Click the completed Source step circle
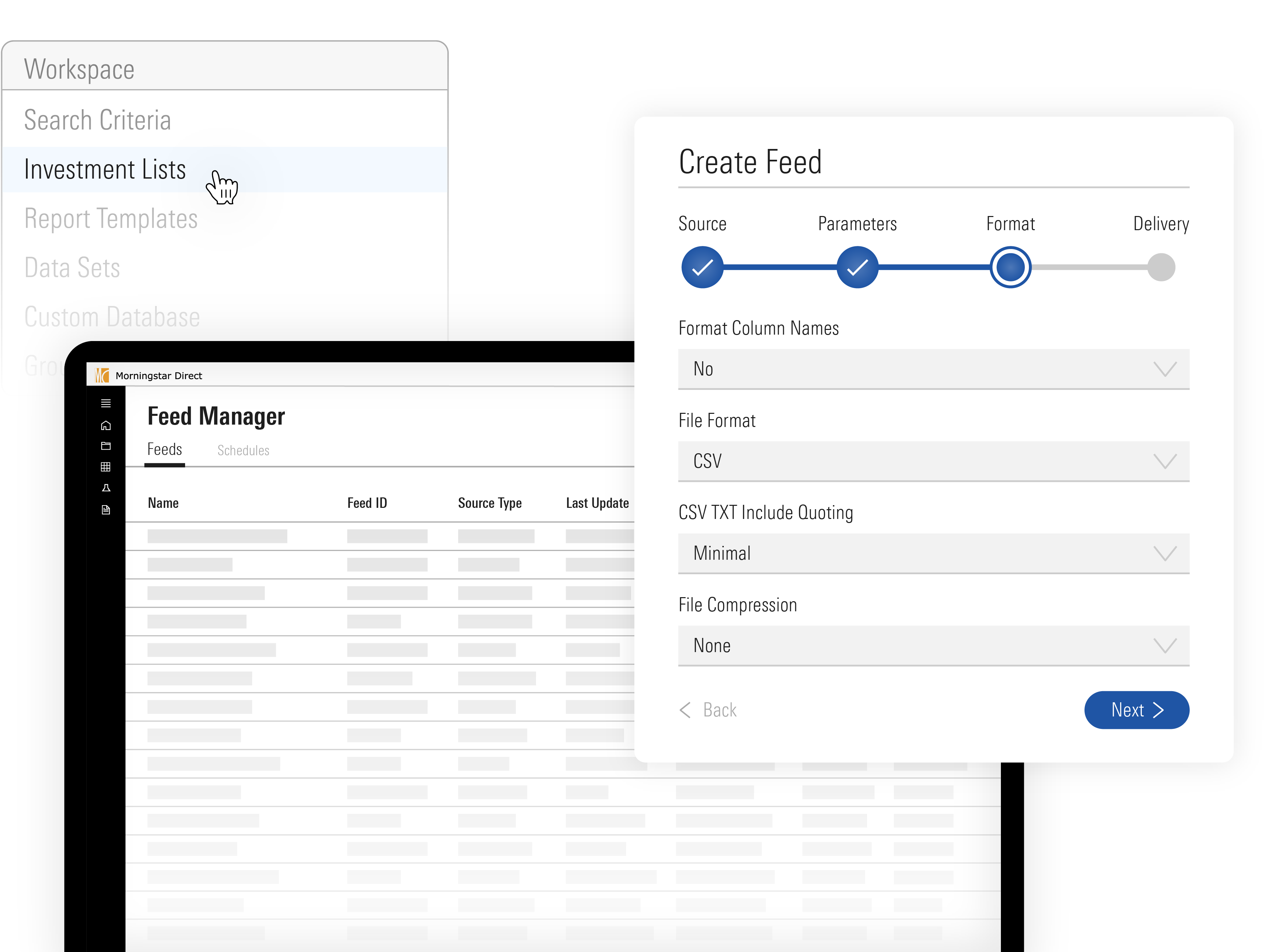This screenshot has height=952, width=1277. point(702,267)
